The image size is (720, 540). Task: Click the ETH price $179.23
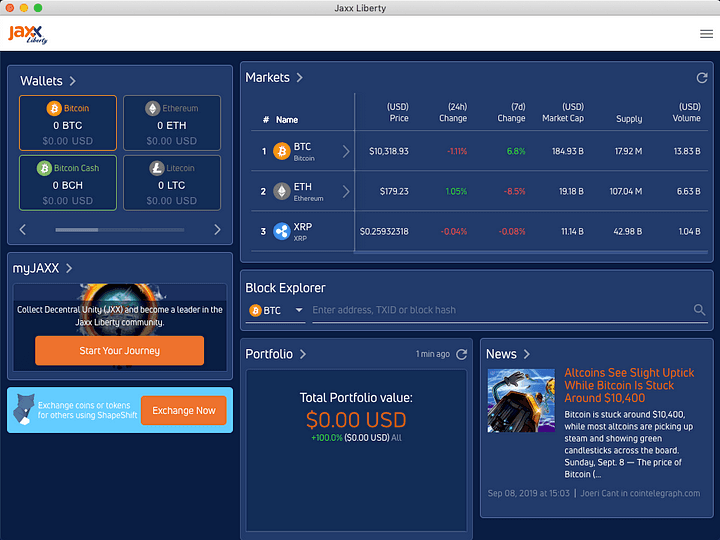click(394, 191)
